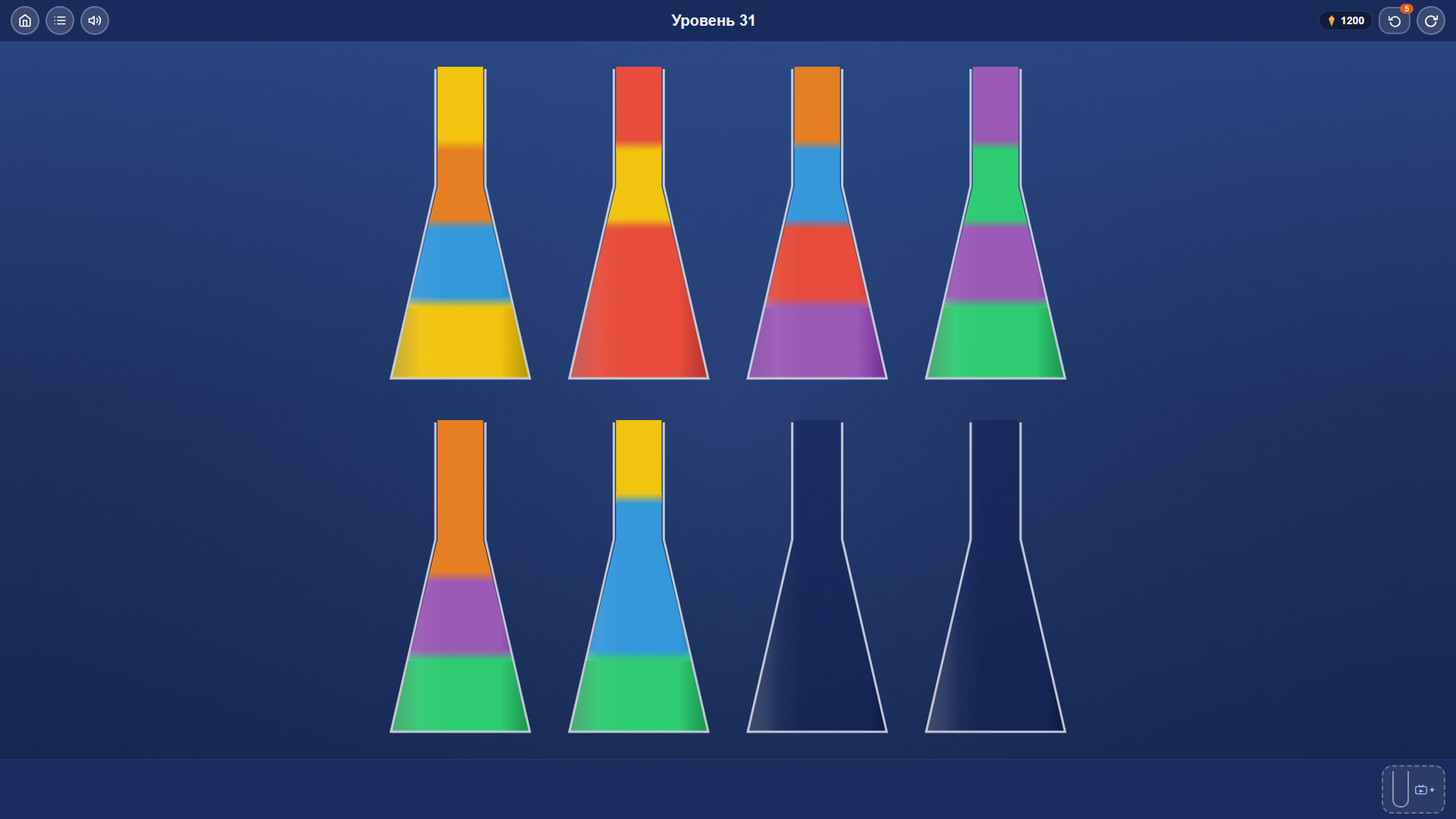The width and height of the screenshot is (1456, 819).
Task: Click the level title Уровень 31
Action: (713, 20)
